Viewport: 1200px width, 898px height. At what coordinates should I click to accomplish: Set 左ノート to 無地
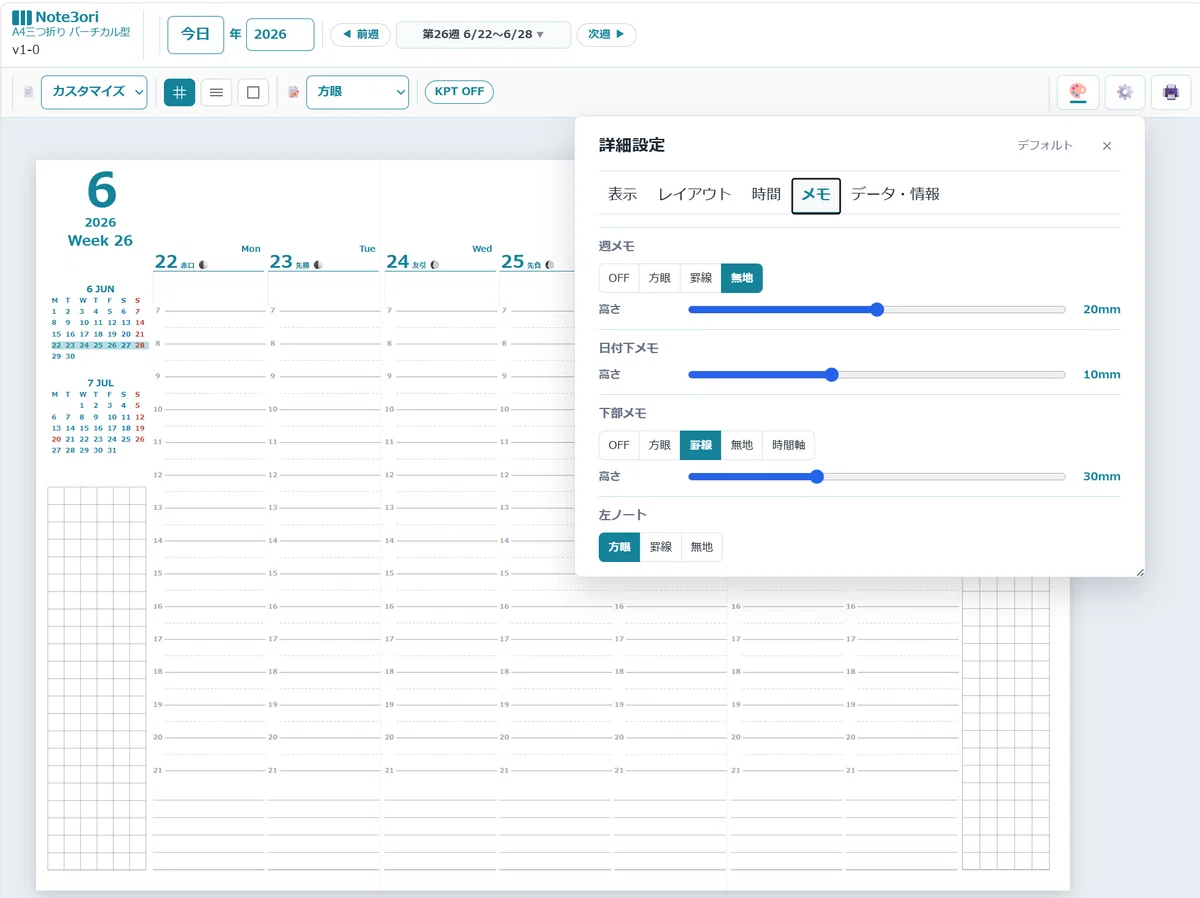(x=702, y=547)
